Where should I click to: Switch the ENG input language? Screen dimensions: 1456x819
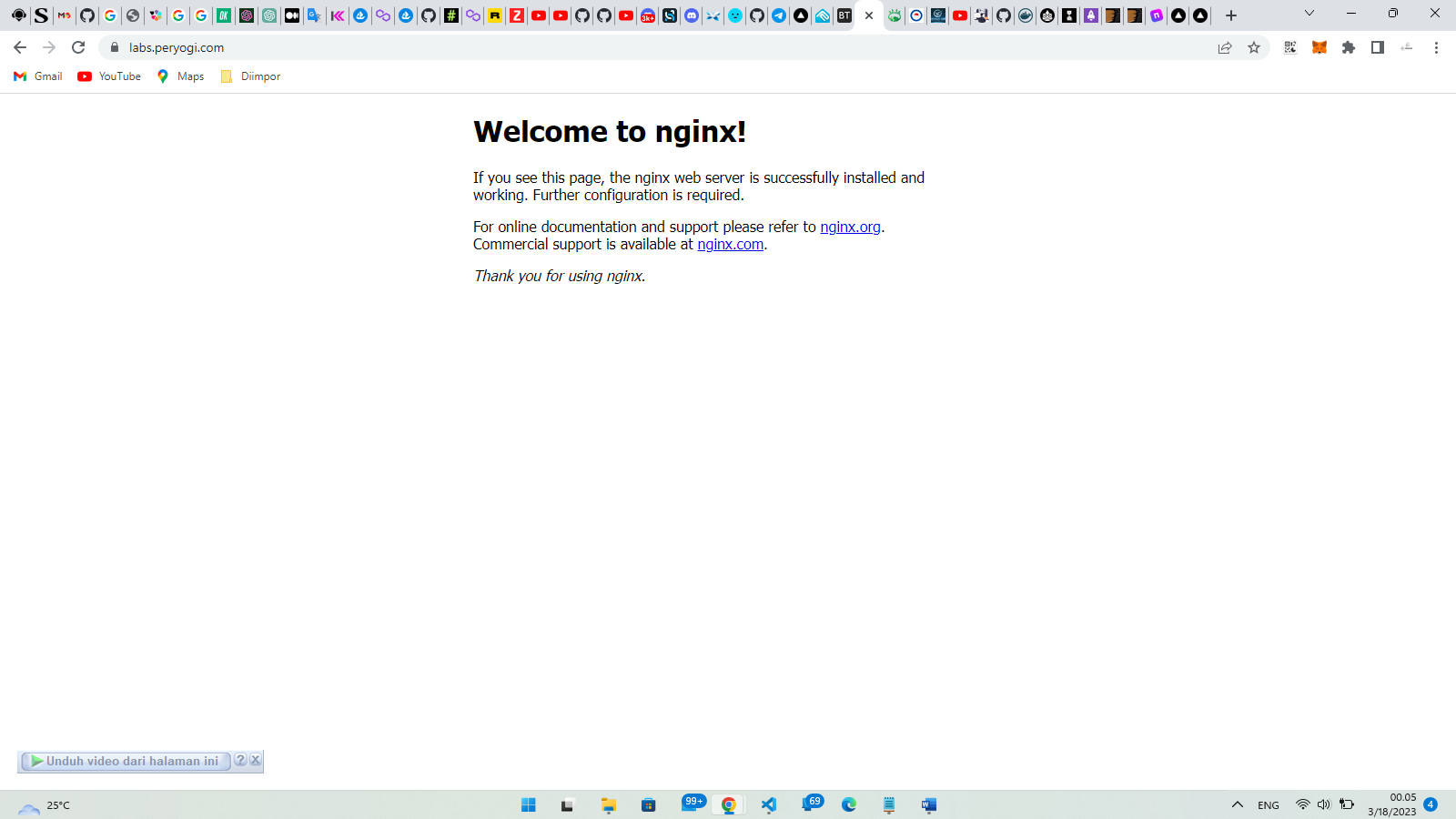click(1269, 805)
